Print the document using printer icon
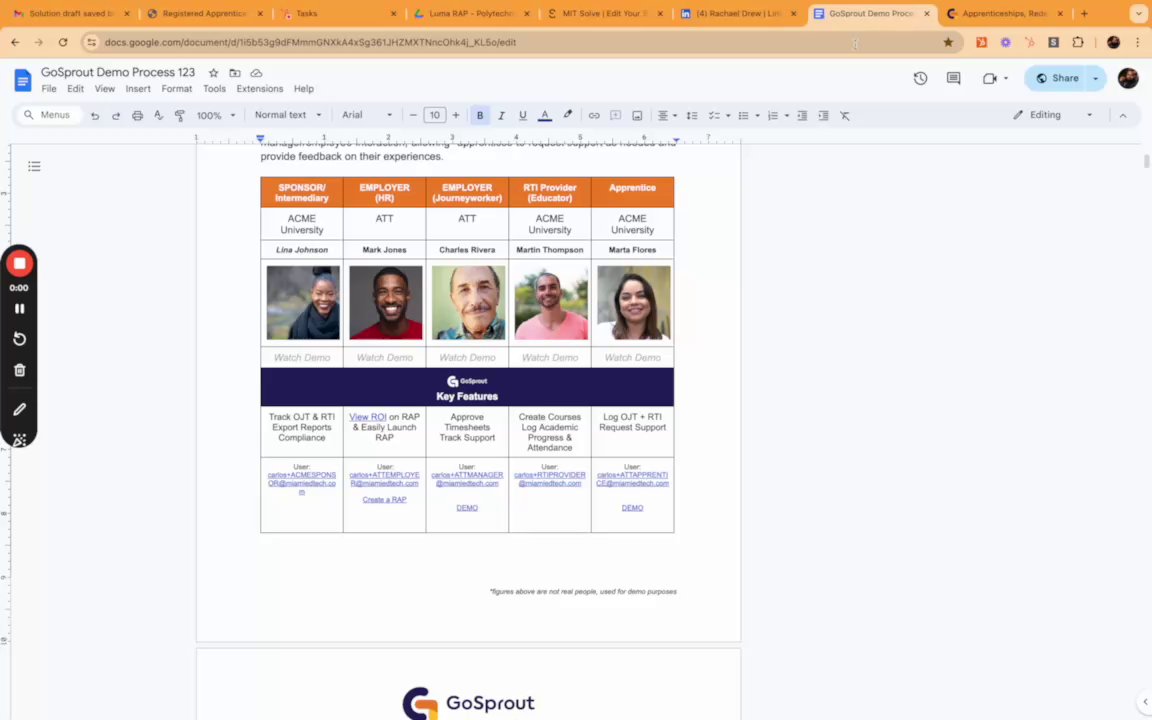 point(137,115)
